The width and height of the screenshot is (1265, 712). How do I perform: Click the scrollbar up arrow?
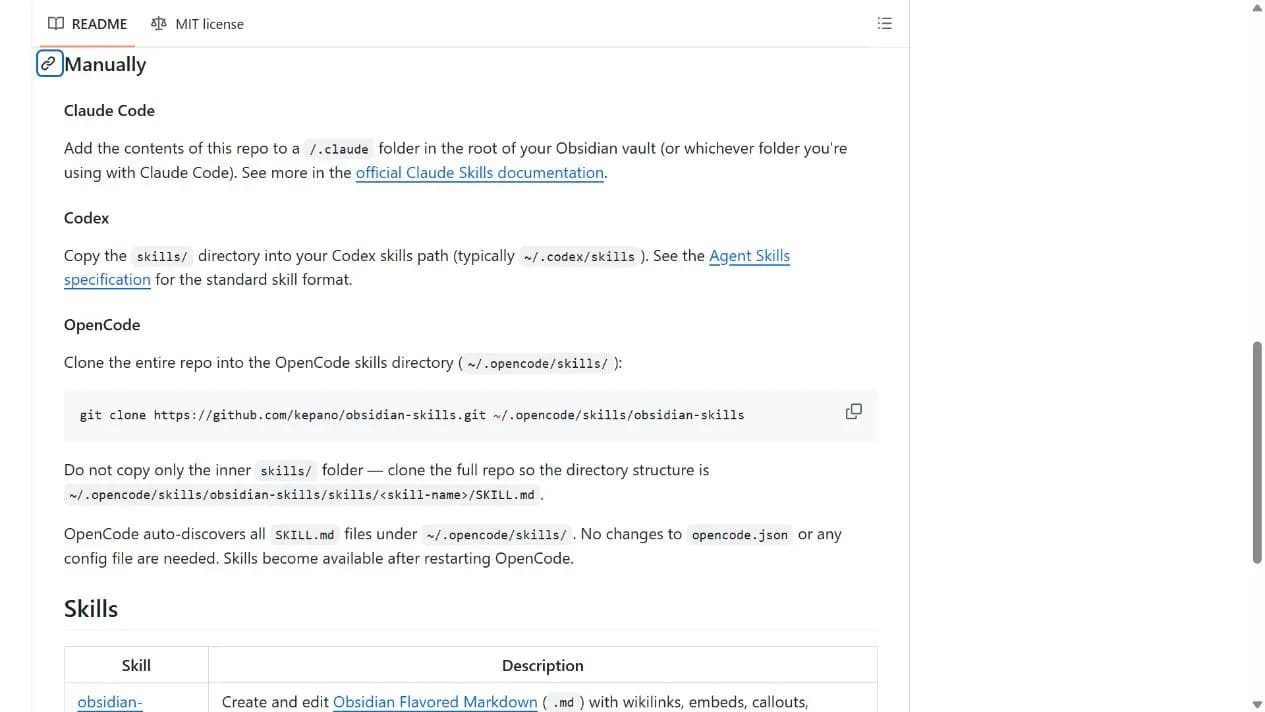pyautogui.click(x=1257, y=8)
